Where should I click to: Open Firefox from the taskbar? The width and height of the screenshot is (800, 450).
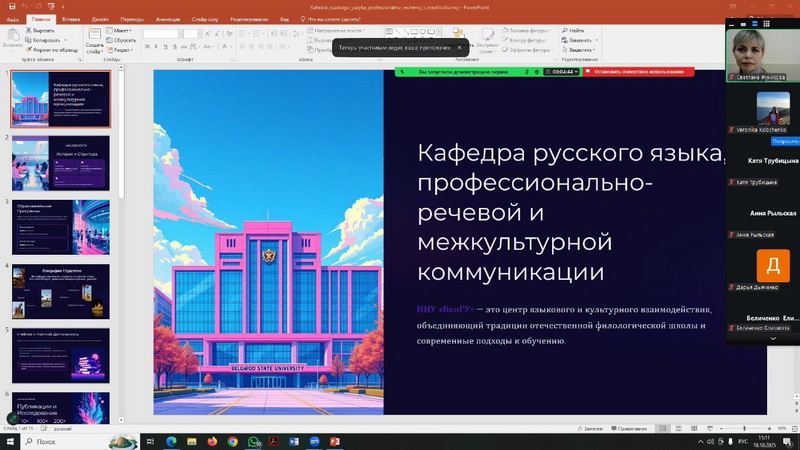point(212,441)
